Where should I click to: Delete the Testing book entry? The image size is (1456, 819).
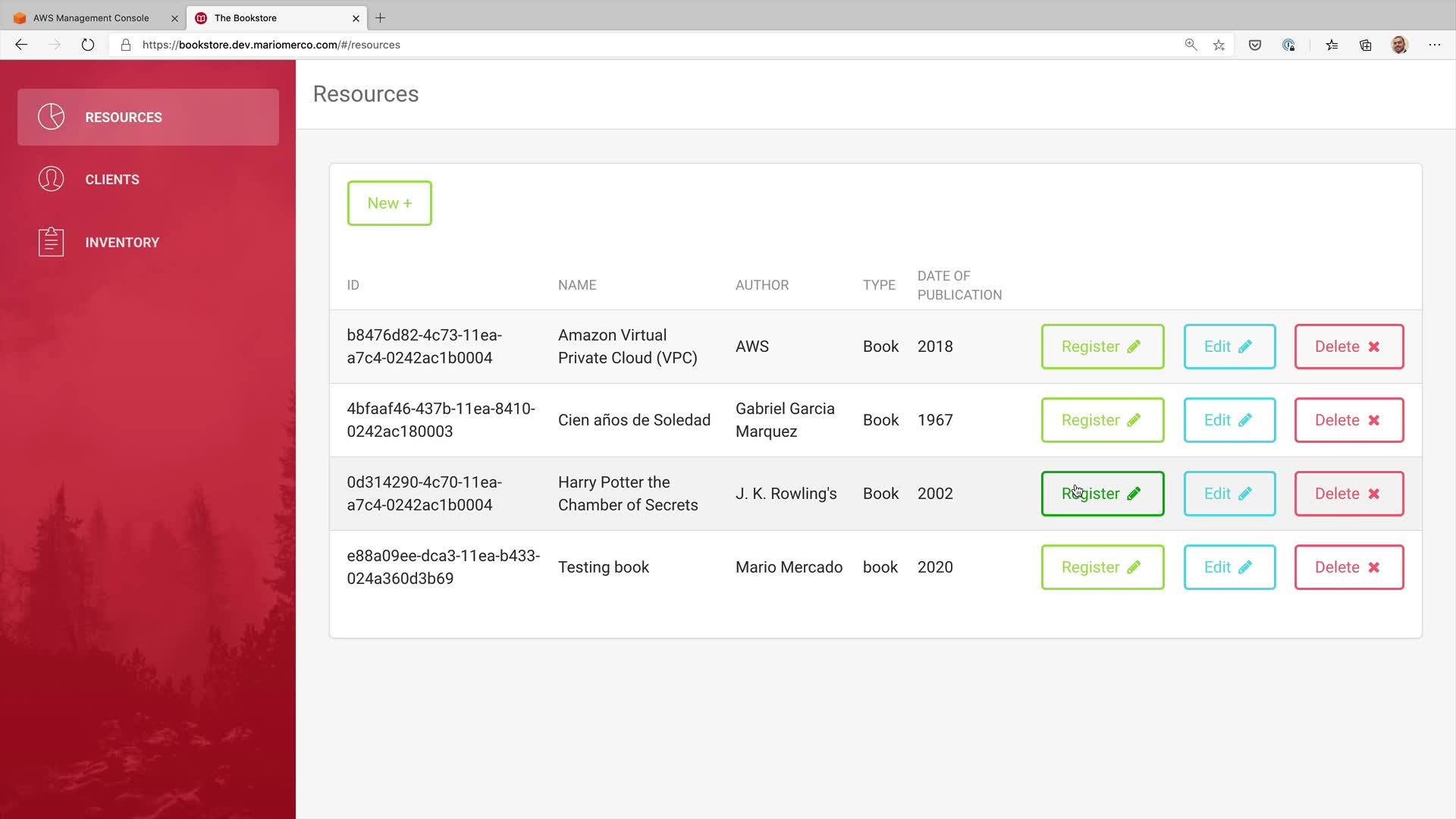tap(1348, 567)
